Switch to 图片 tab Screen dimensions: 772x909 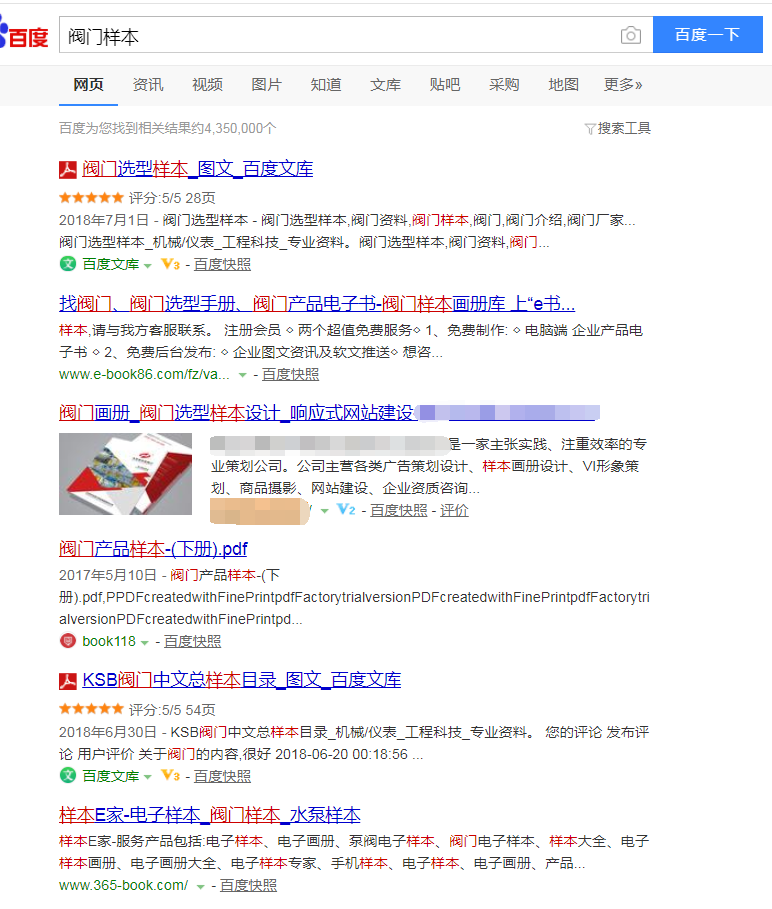pos(267,85)
